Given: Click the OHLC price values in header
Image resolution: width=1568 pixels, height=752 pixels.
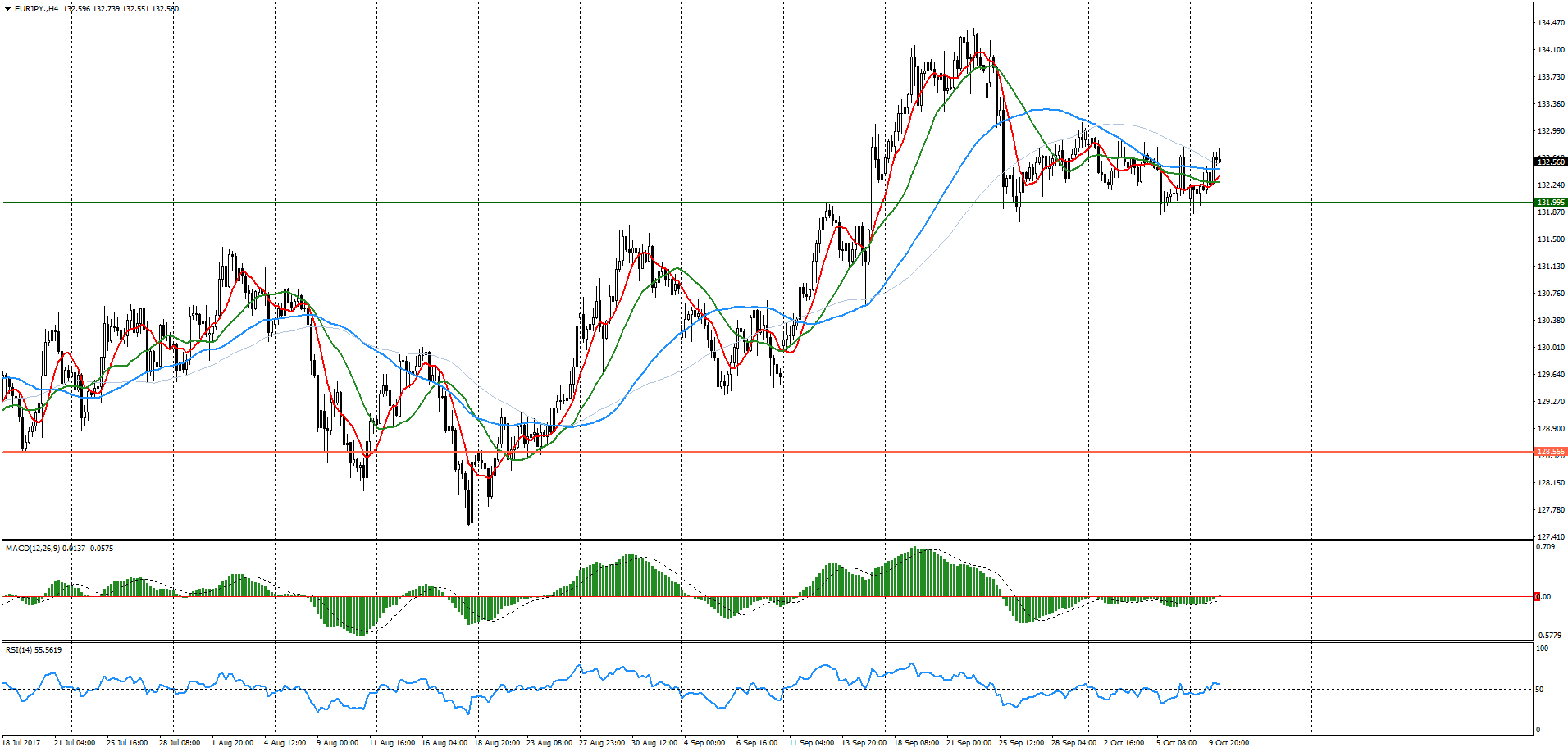Looking at the screenshot, I should pos(121,9).
